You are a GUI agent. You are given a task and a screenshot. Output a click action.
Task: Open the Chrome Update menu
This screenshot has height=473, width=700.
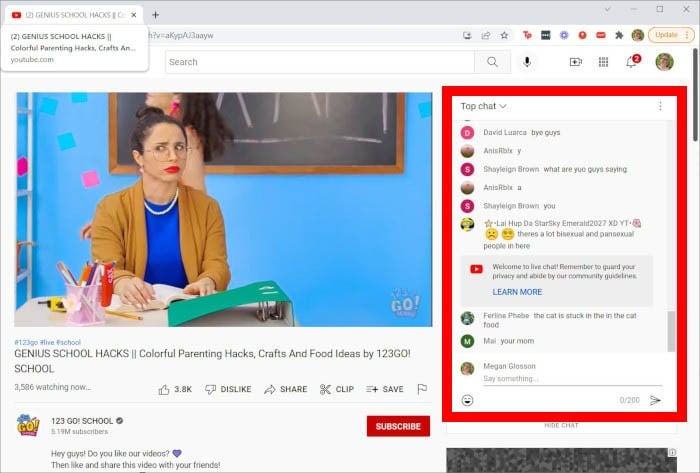click(671, 35)
